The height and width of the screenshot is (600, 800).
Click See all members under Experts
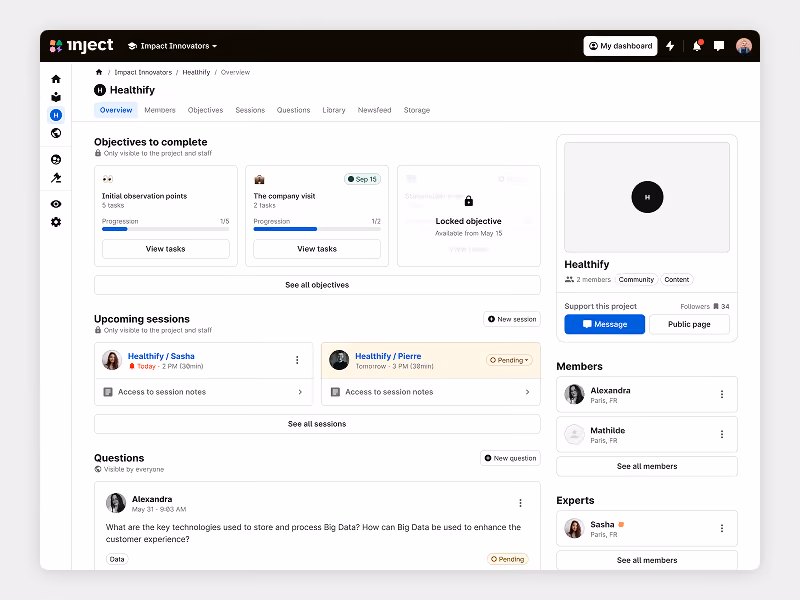647,560
